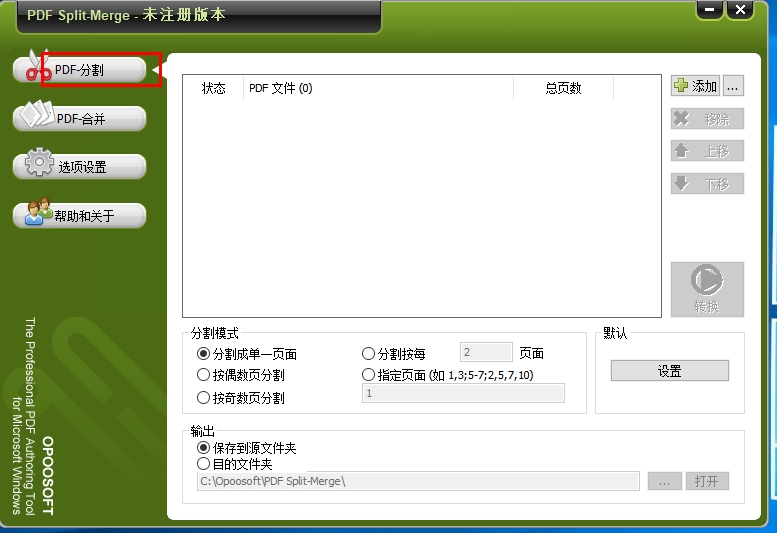This screenshot has width=777, height=533.
Task: Open 帮助和关于 help and about
Action: [79, 215]
